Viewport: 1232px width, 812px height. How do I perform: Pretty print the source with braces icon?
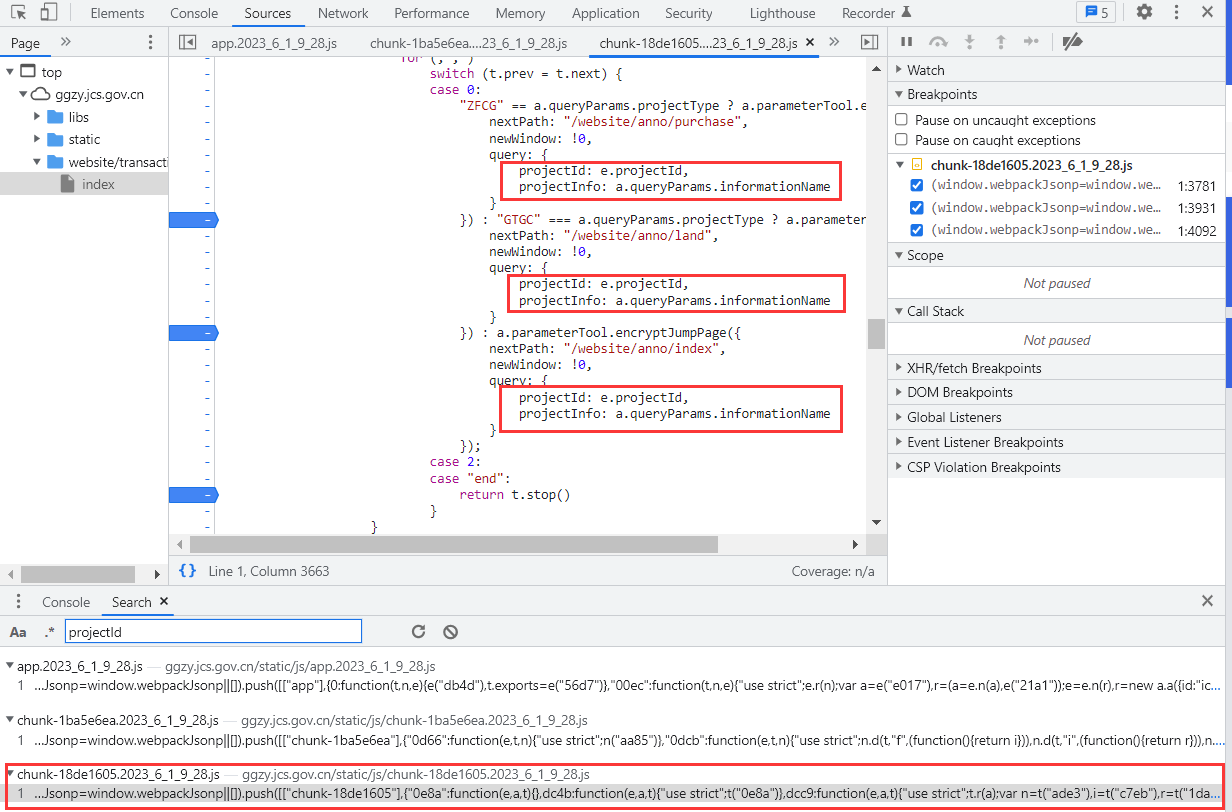click(187, 571)
